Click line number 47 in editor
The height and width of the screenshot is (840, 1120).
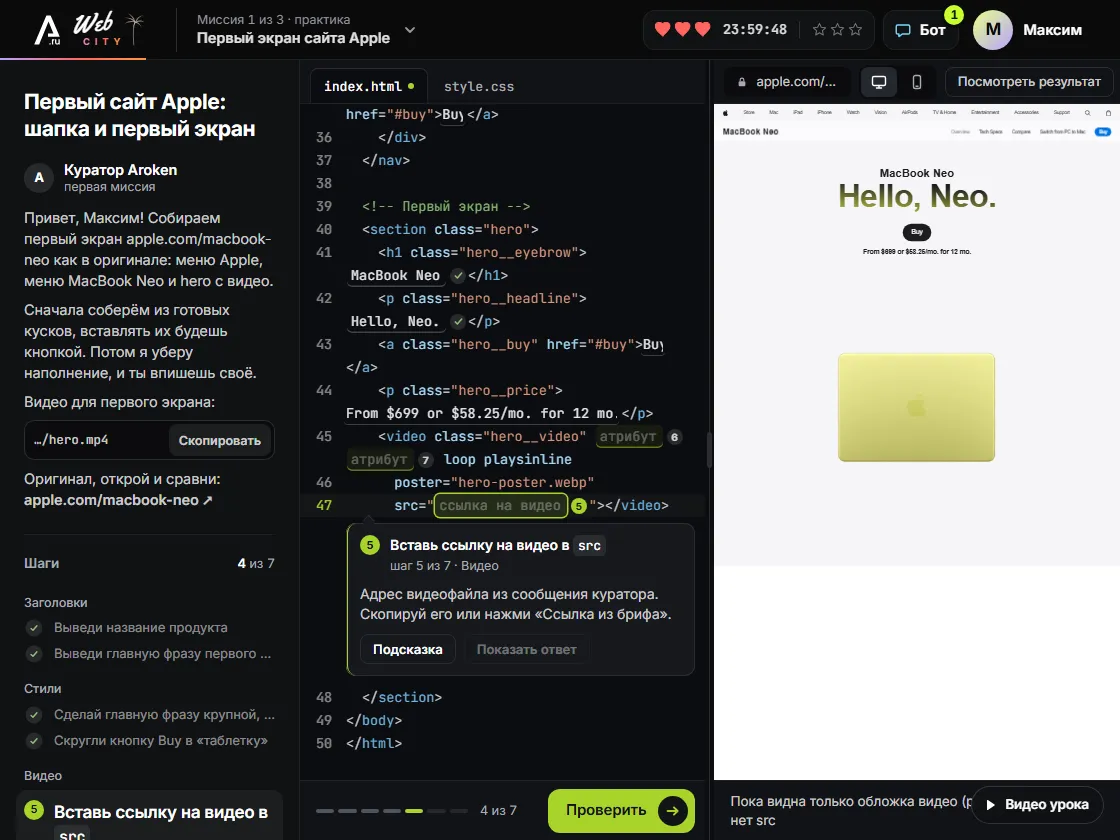tap(324, 506)
